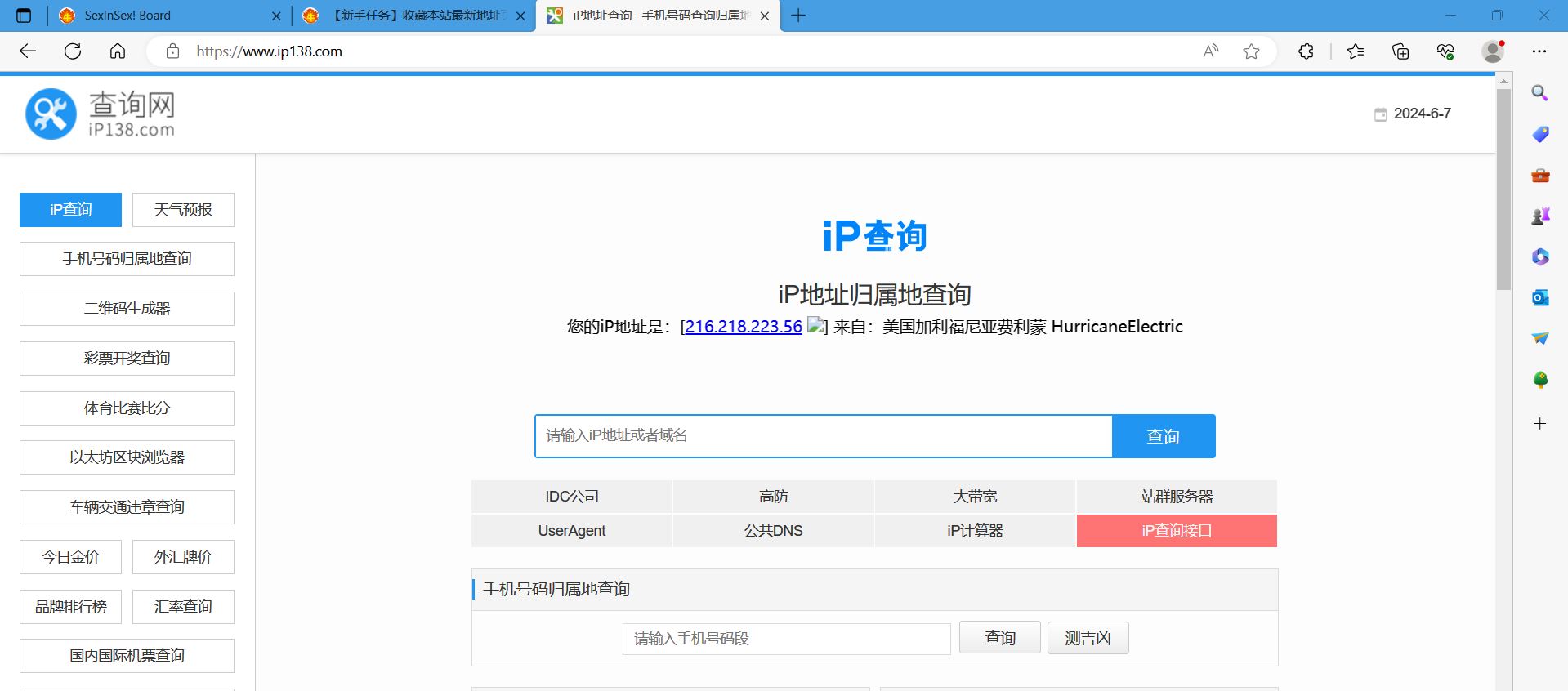Open 外汇牌价 button
This screenshot has height=691, width=1568.
click(x=183, y=557)
